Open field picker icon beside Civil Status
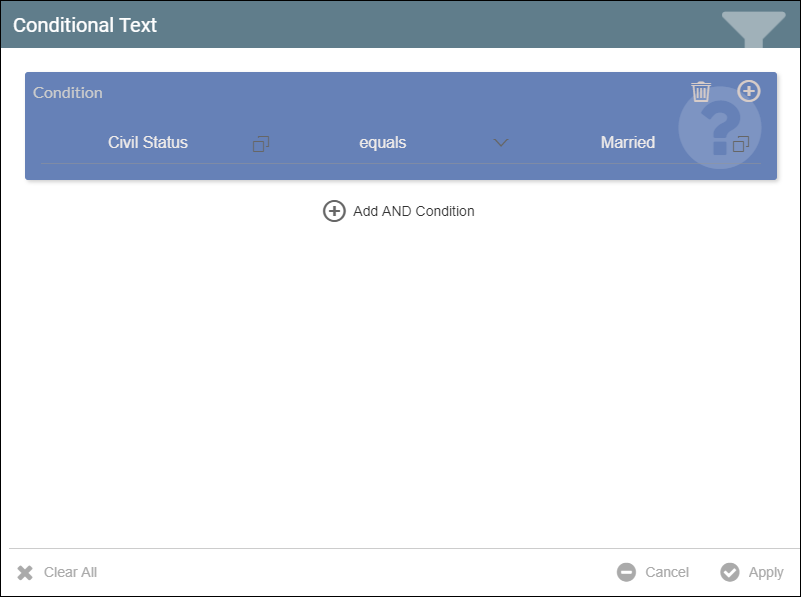Screen dimensions: 801x597 coord(261,143)
